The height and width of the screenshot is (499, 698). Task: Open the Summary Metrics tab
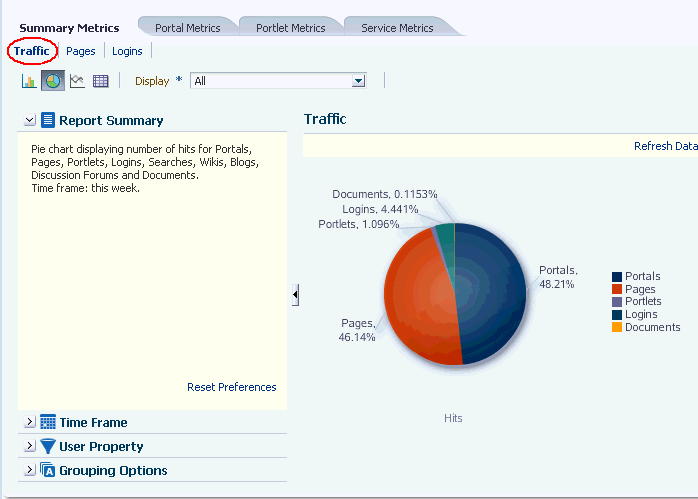click(x=69, y=28)
